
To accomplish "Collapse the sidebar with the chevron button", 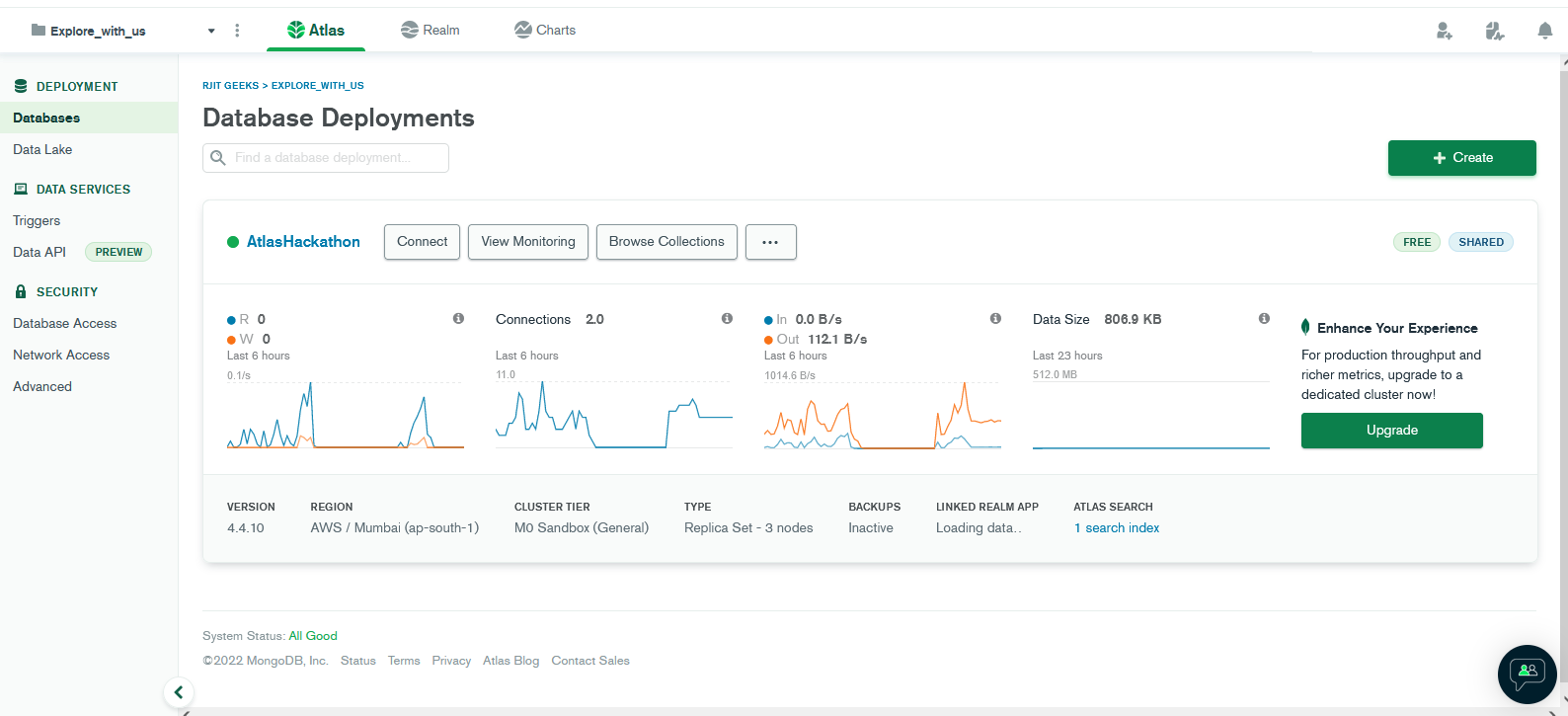I will [179, 692].
